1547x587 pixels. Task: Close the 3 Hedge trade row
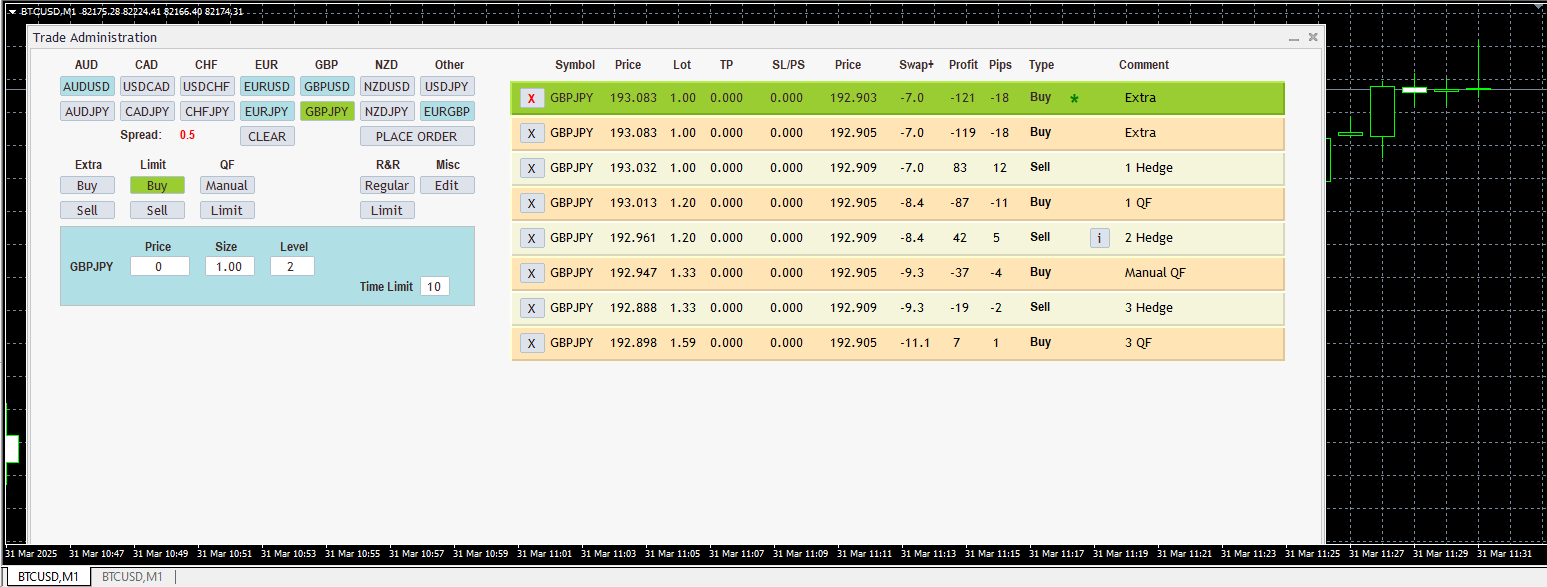click(531, 308)
